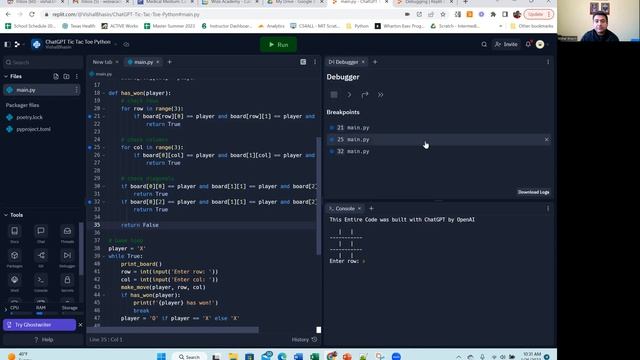
Task: Open the Files section options menu
Action: (76, 76)
